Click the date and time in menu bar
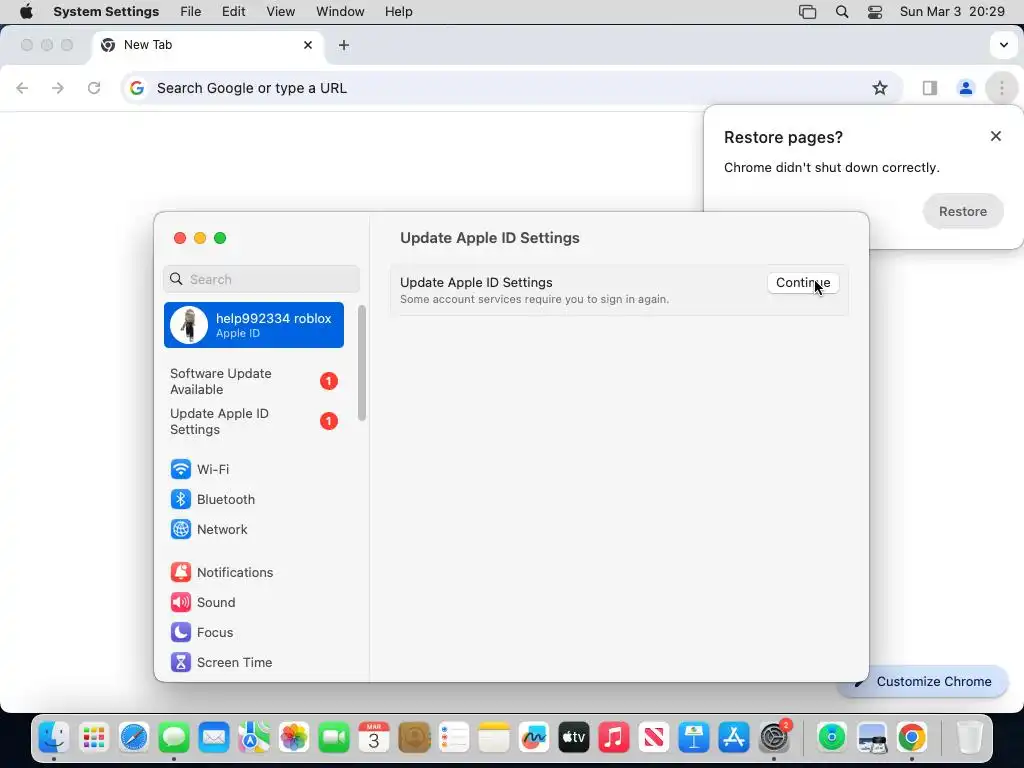The width and height of the screenshot is (1024, 768). (x=952, y=12)
